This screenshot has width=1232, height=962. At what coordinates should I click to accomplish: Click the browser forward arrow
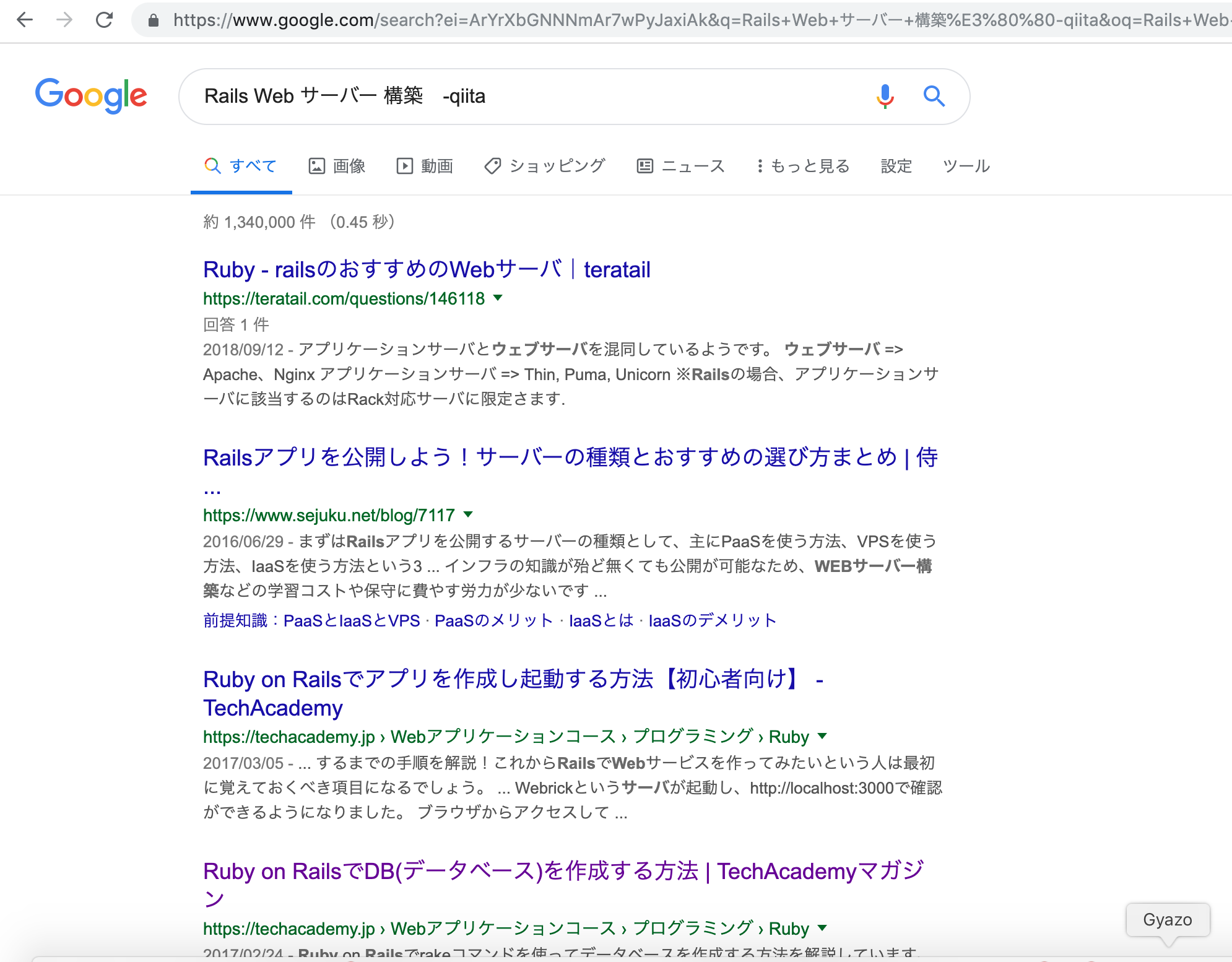(64, 20)
